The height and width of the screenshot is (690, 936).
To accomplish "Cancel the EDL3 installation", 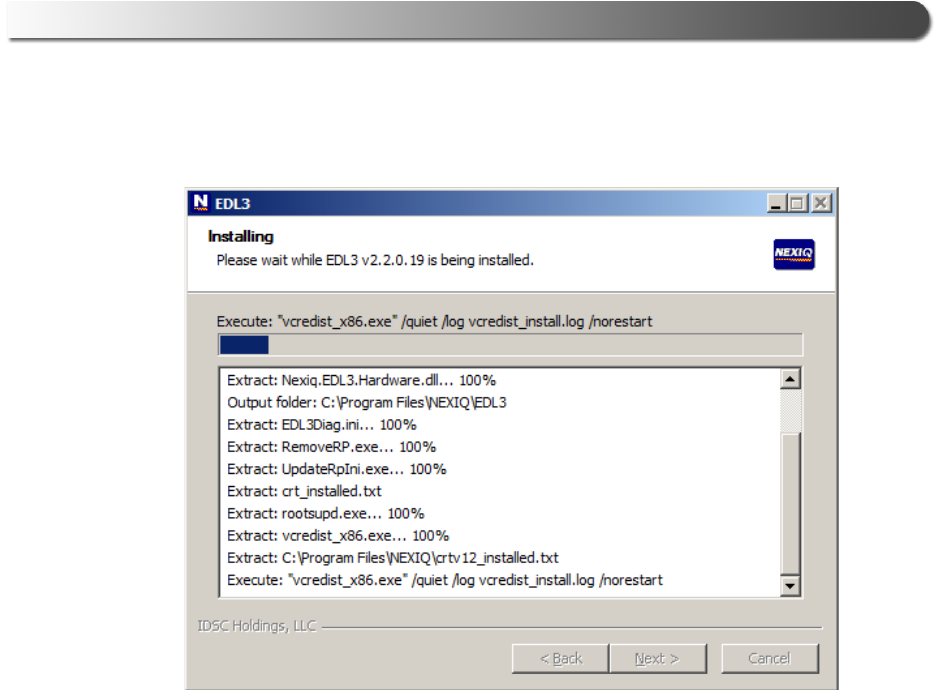I will point(769,658).
